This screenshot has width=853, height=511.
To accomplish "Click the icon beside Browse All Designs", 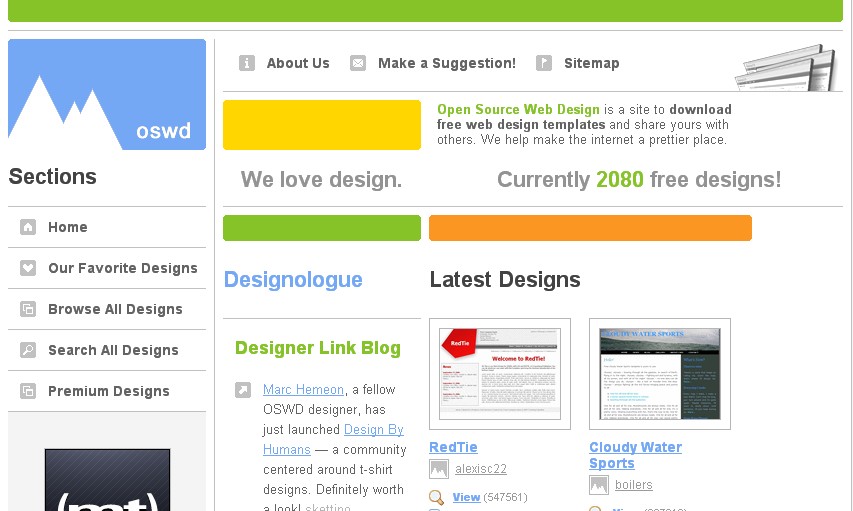I will 28,309.
